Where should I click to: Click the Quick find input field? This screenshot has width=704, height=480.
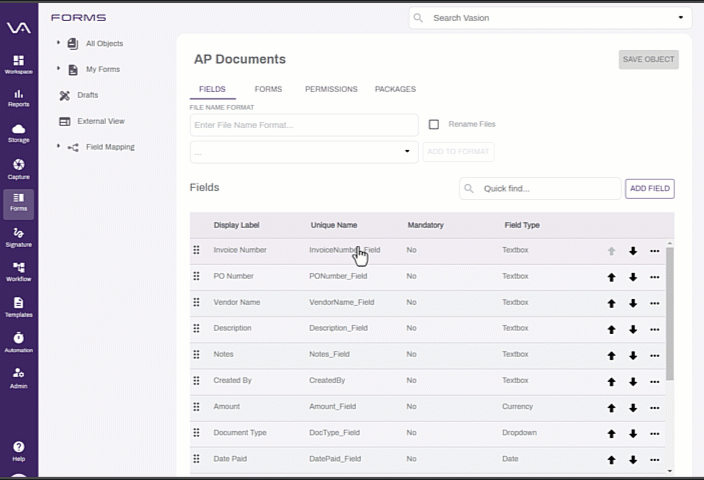540,189
